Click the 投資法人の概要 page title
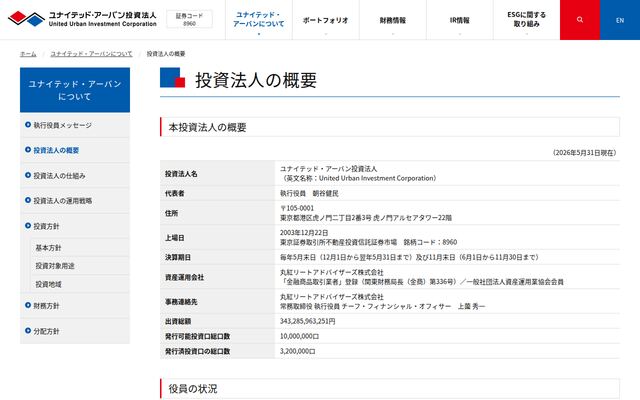640x400 pixels. [256, 80]
